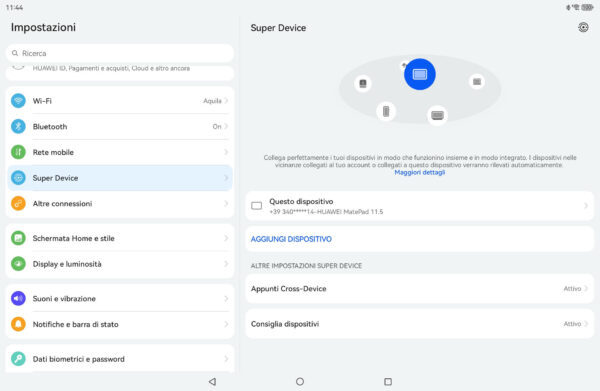
Task: Open Rete mobile settings
Action: pyautogui.click(x=120, y=152)
